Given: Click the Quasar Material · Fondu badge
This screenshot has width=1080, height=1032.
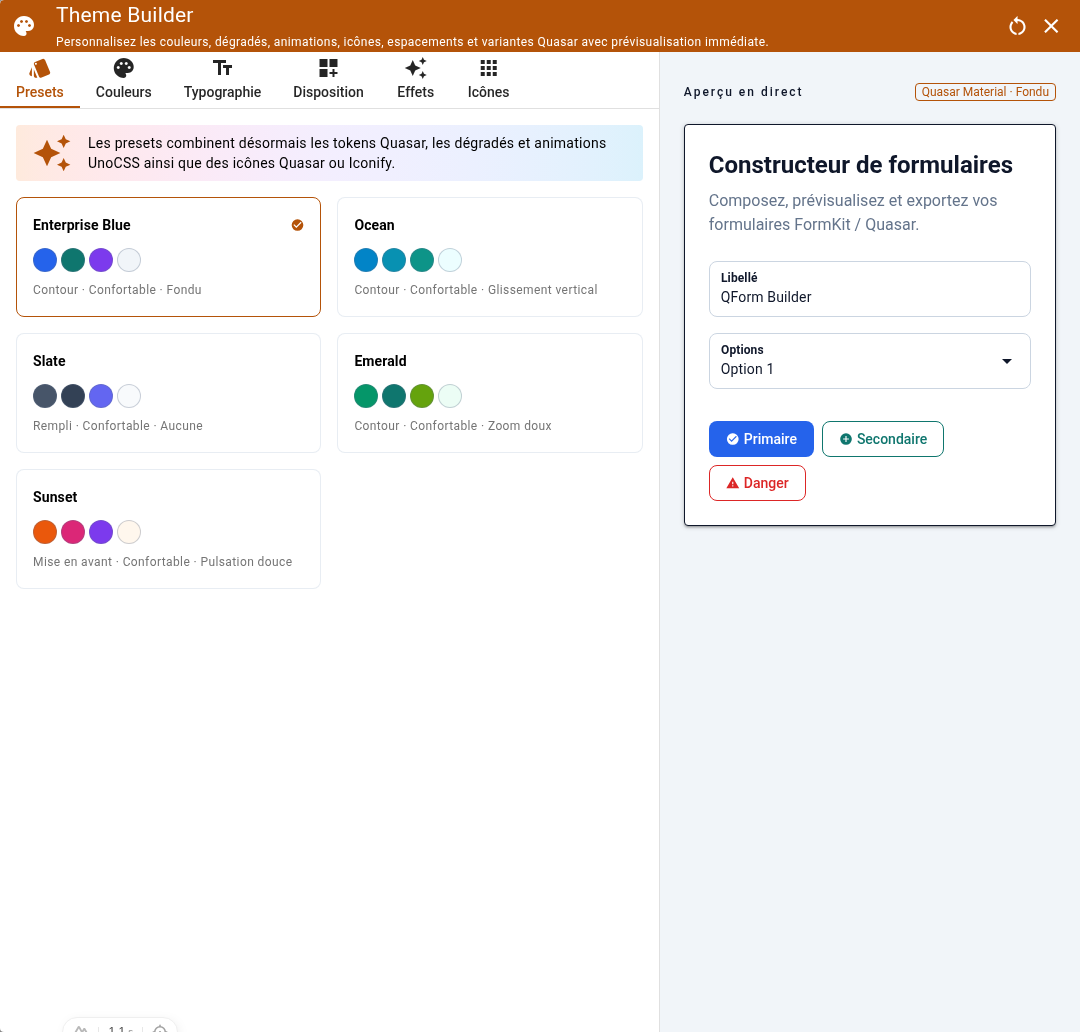Looking at the screenshot, I should (985, 92).
